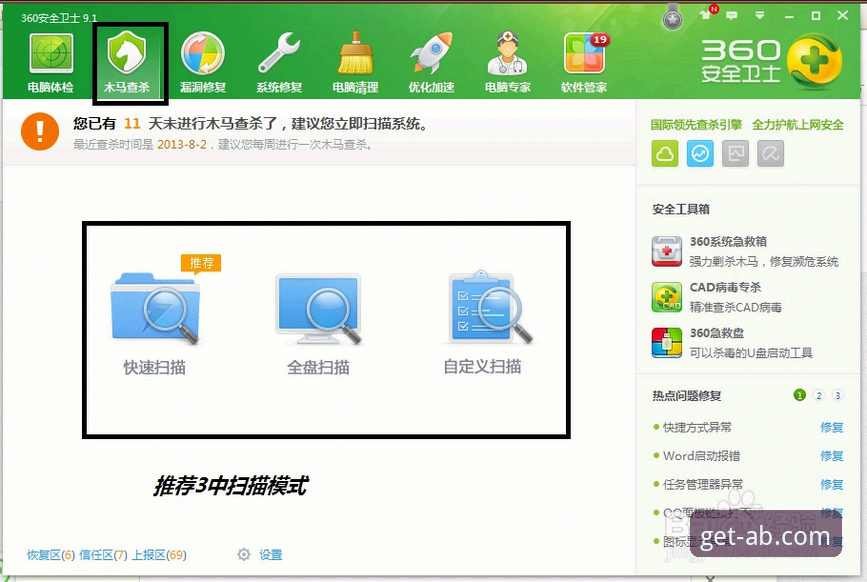
Task: Open the 电脑专家 doctor expert module
Action: 508,62
